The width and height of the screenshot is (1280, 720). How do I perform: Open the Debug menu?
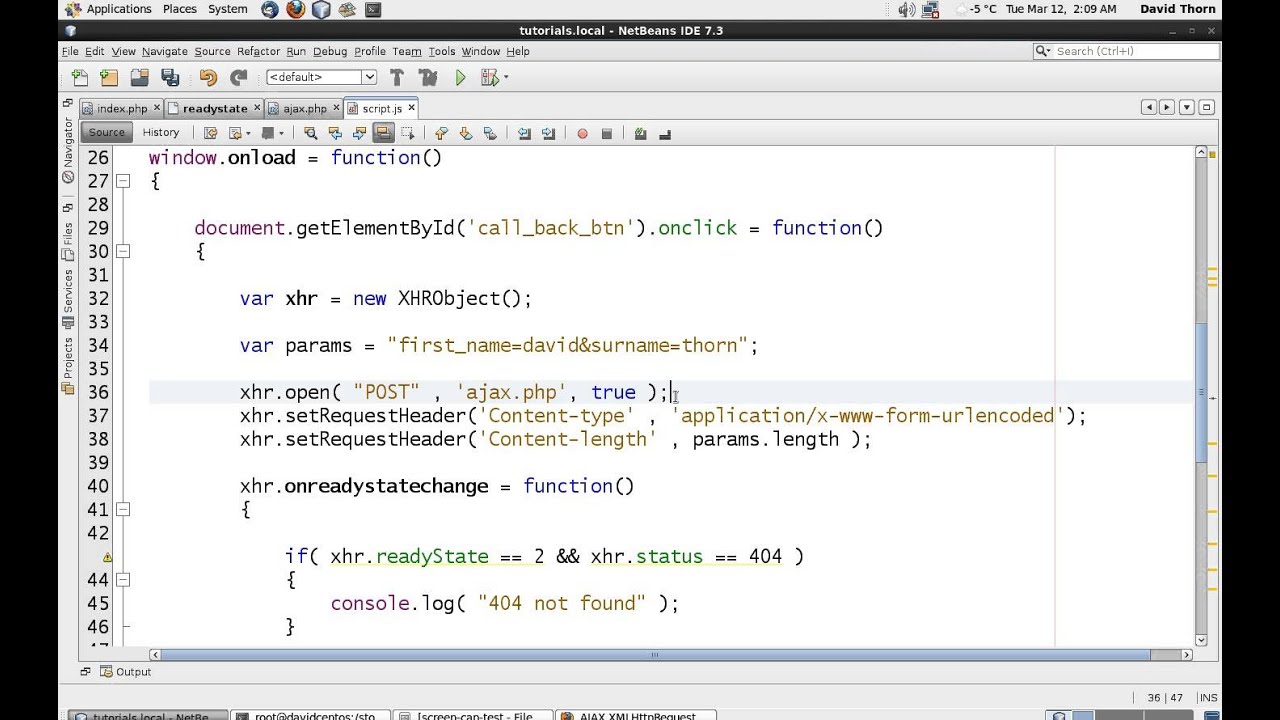click(329, 51)
